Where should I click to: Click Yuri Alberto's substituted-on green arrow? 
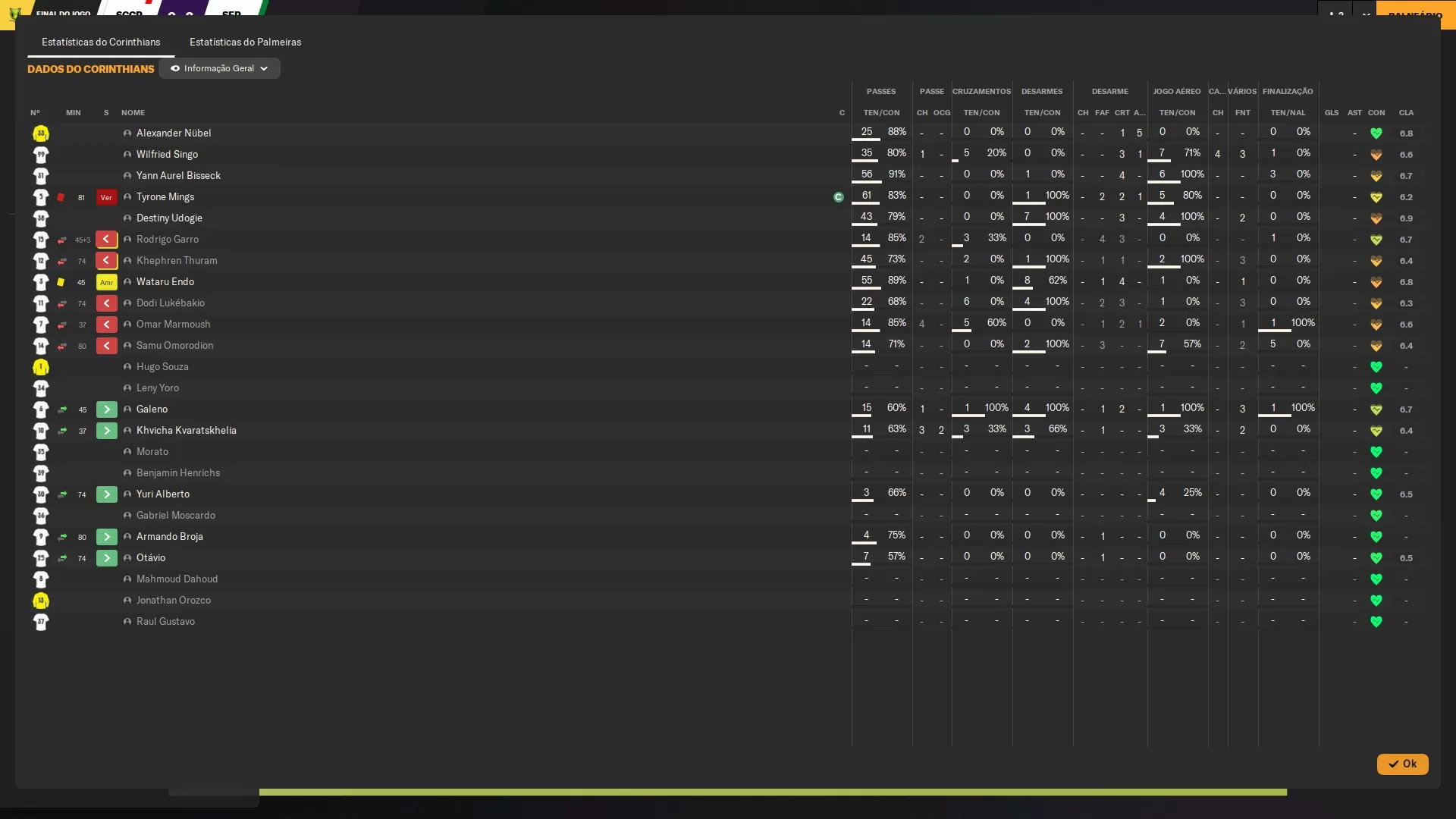(x=106, y=494)
